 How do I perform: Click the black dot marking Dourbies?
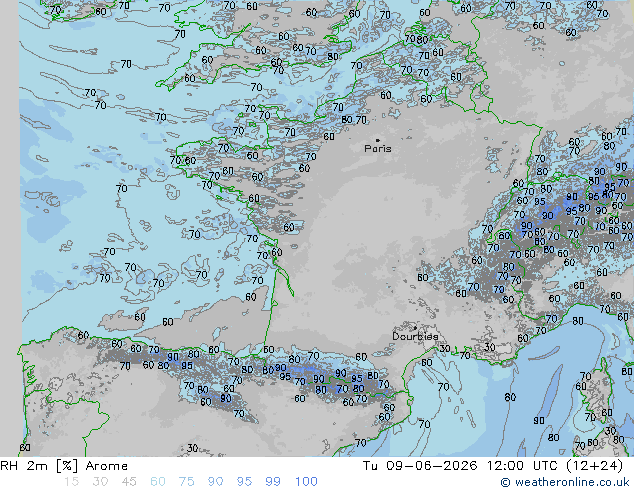coord(415,328)
